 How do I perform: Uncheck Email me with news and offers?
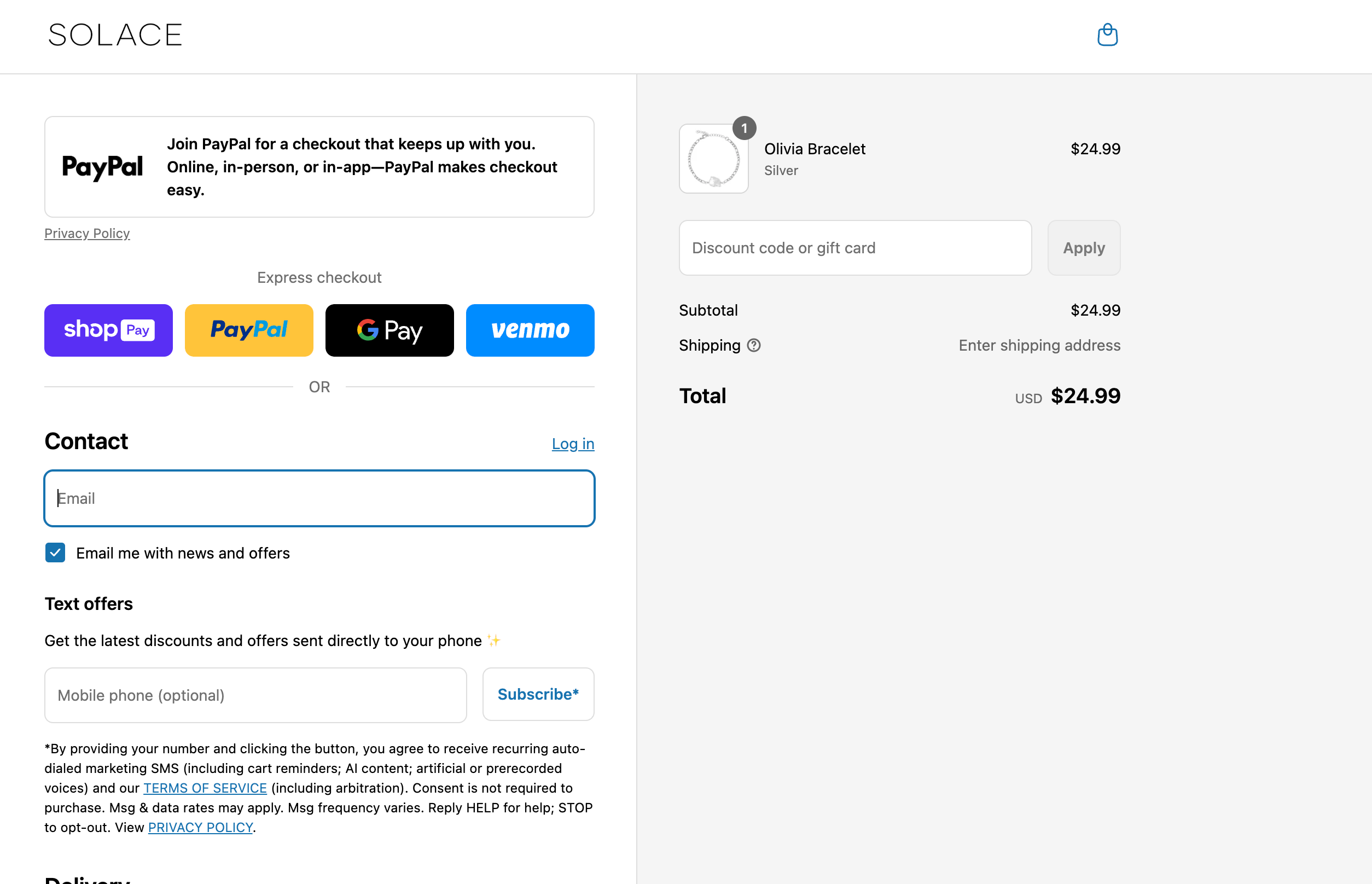(x=55, y=553)
